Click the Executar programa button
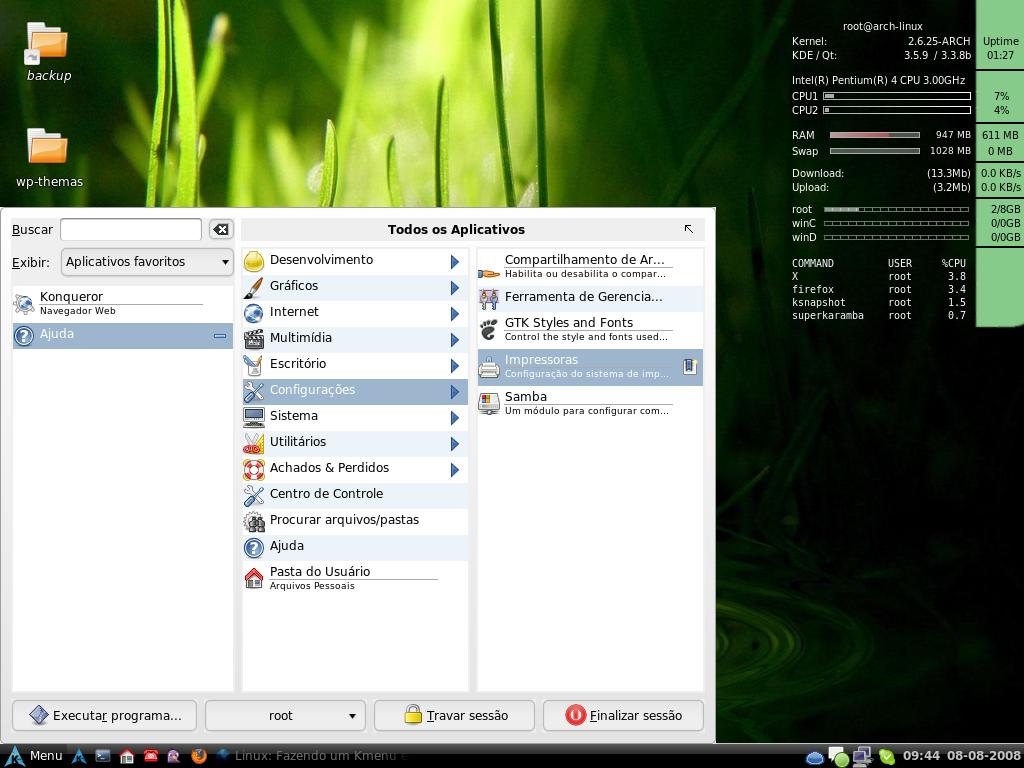The image size is (1024, 768). pyautogui.click(x=104, y=716)
